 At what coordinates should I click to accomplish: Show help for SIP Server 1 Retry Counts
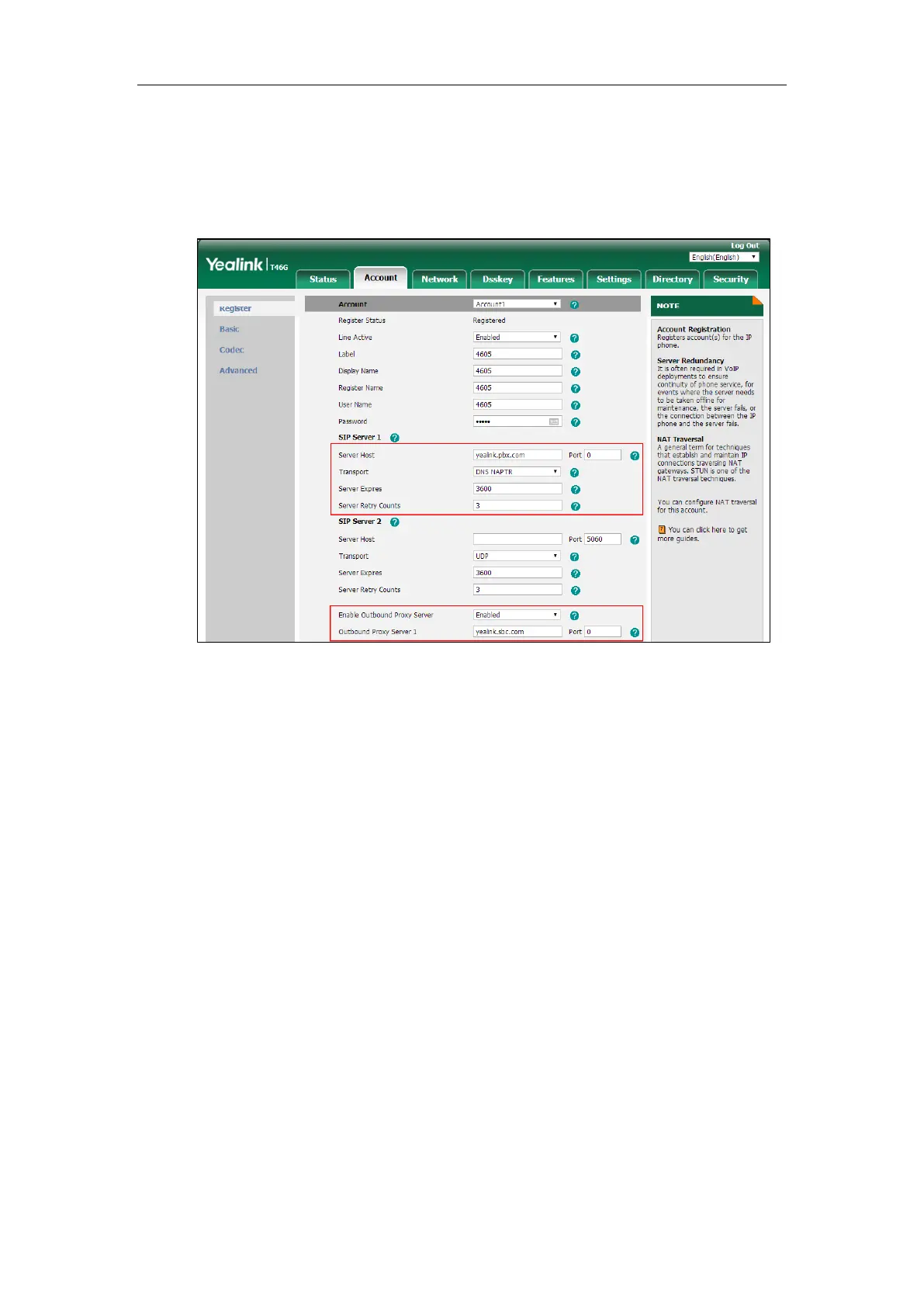(575, 506)
